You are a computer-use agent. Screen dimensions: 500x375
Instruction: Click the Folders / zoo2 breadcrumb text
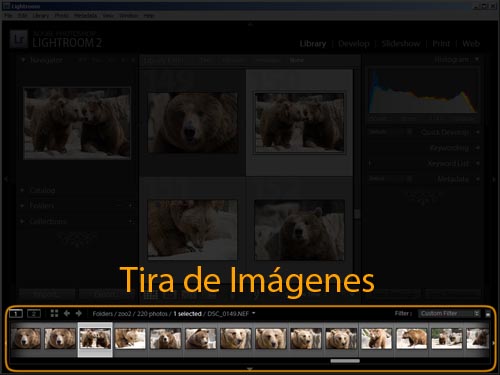click(x=112, y=314)
